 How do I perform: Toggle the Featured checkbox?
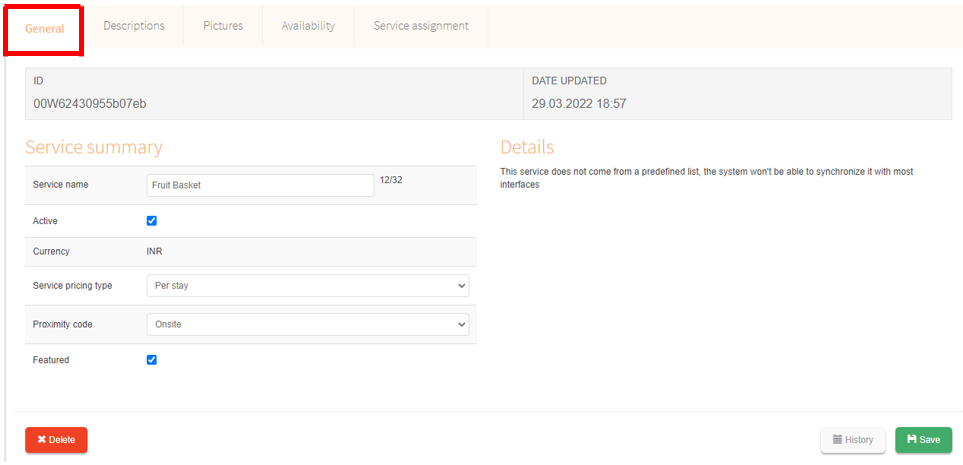tap(152, 360)
